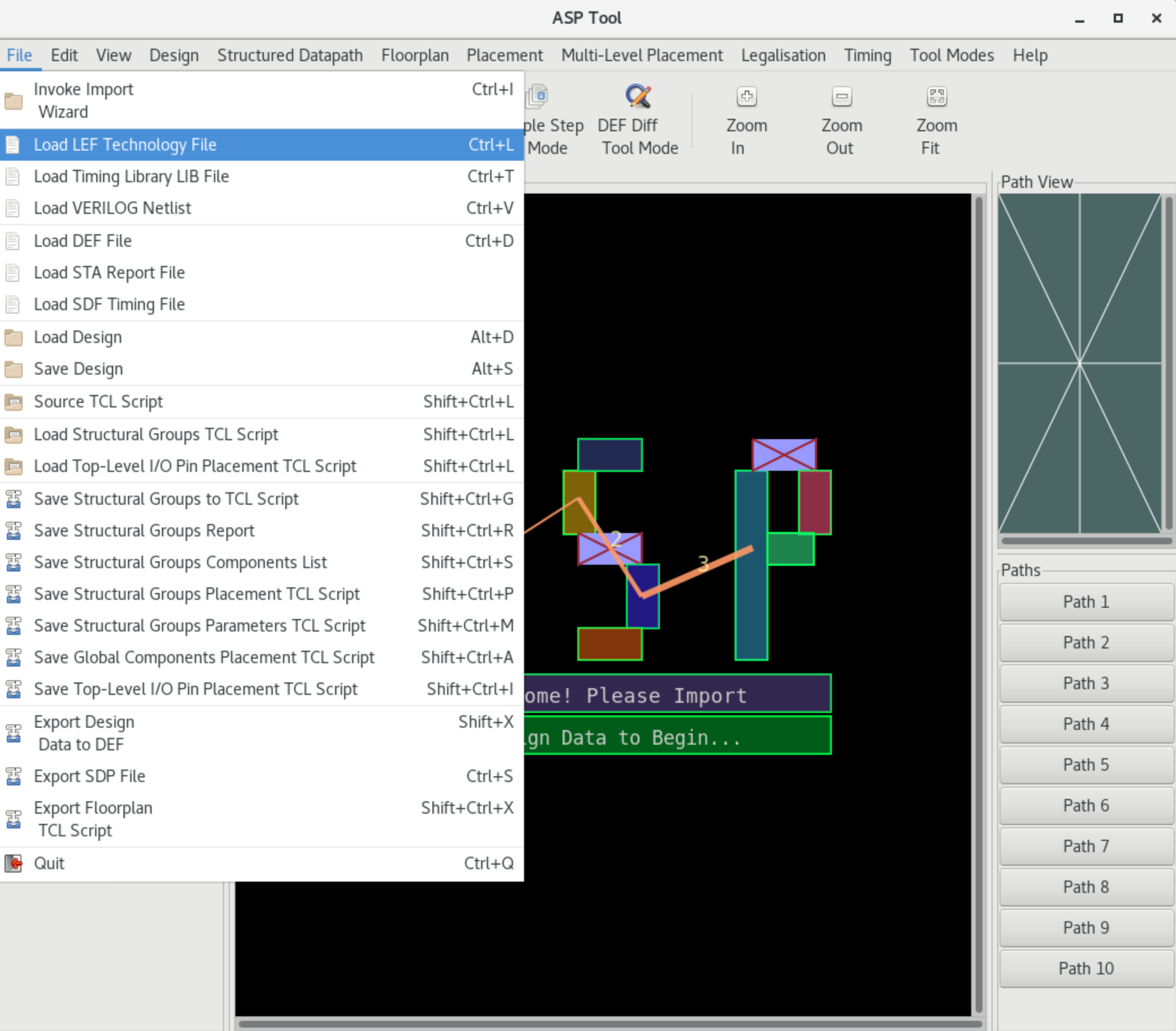Choose Save Top-Level I/O Pin Placement TCL Script
This screenshot has width=1176, height=1031.
262,689
